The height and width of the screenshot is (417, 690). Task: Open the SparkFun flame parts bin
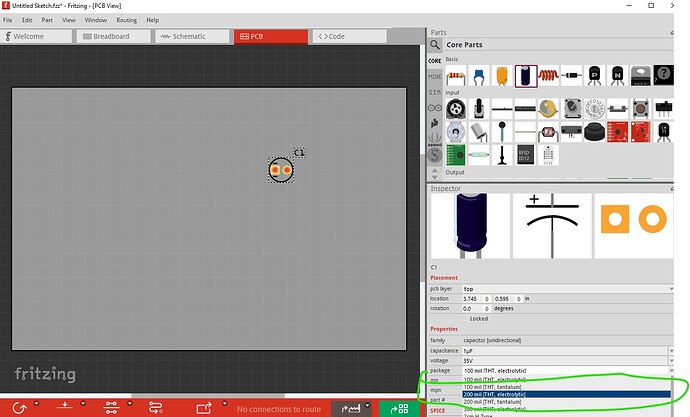435,124
